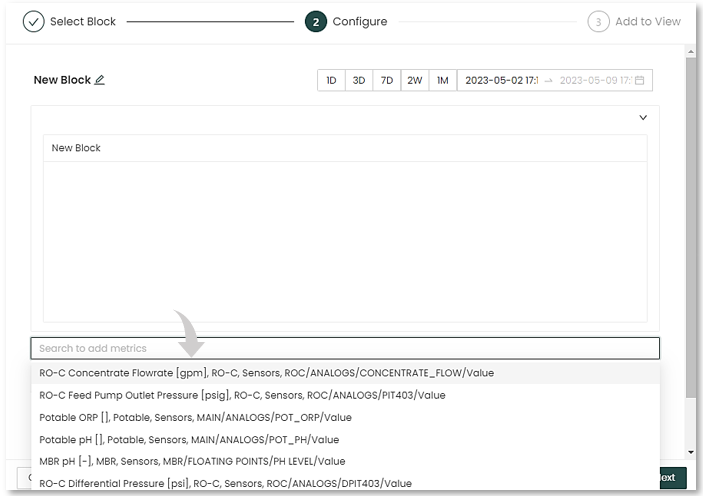This screenshot has height=496, width=703.
Task: Choose RO-C Concentrate Flowrate [gpm] metric
Action: pyautogui.click(x=345, y=373)
